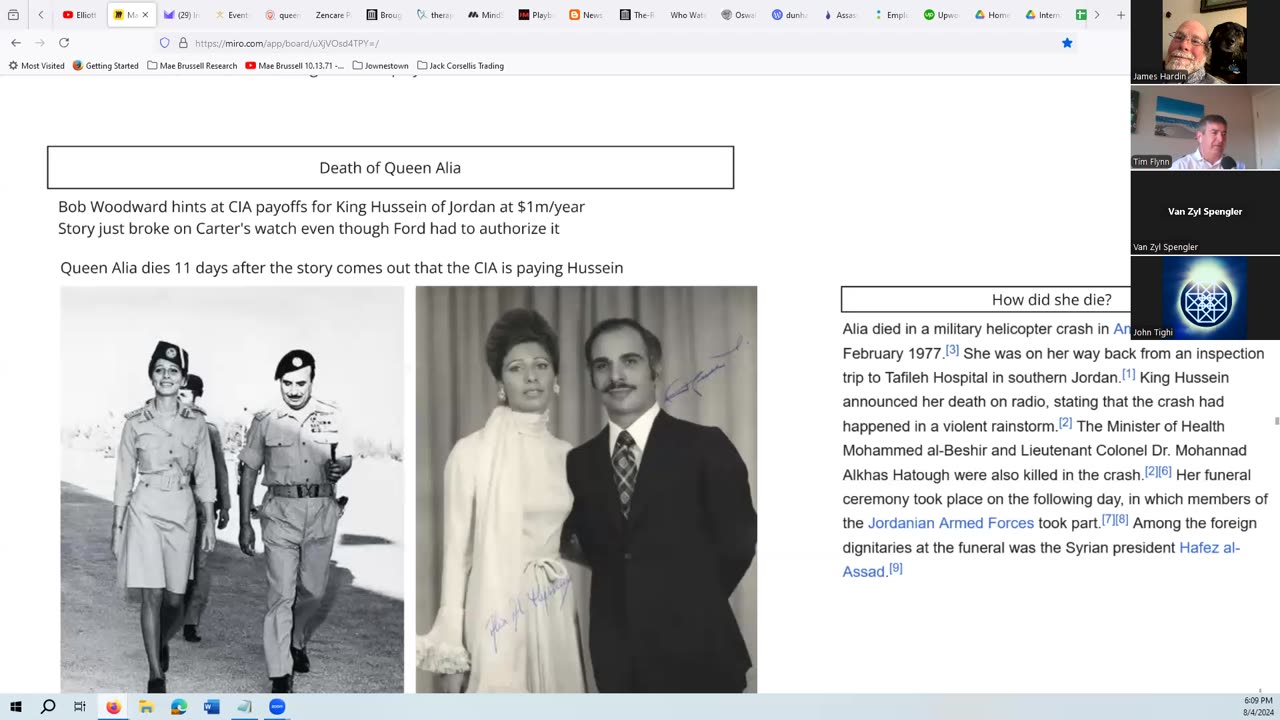Open Windows taskbar search
Image resolution: width=1280 pixels, height=720 pixels.
48,707
